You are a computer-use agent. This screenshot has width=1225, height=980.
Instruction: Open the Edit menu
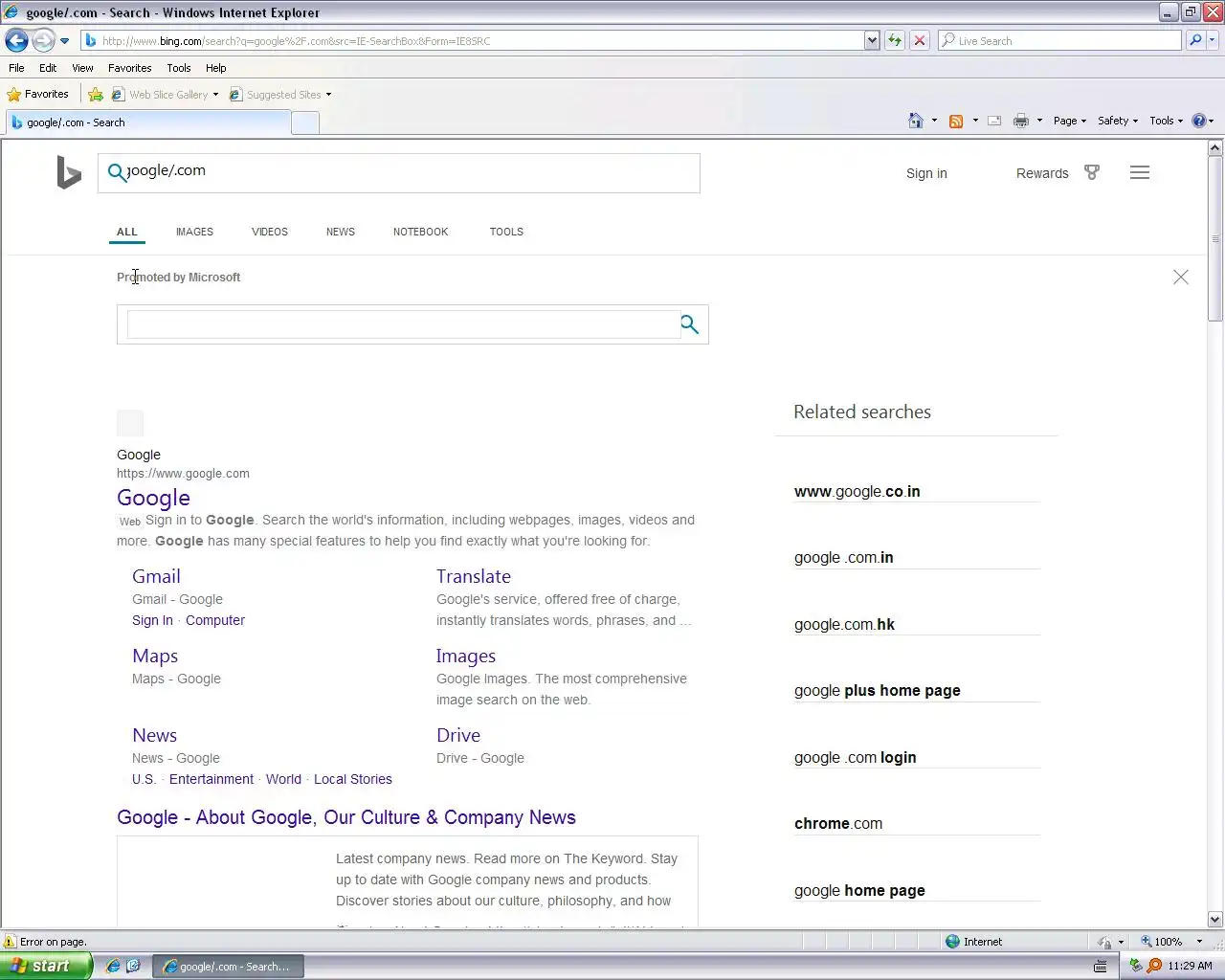pos(48,68)
